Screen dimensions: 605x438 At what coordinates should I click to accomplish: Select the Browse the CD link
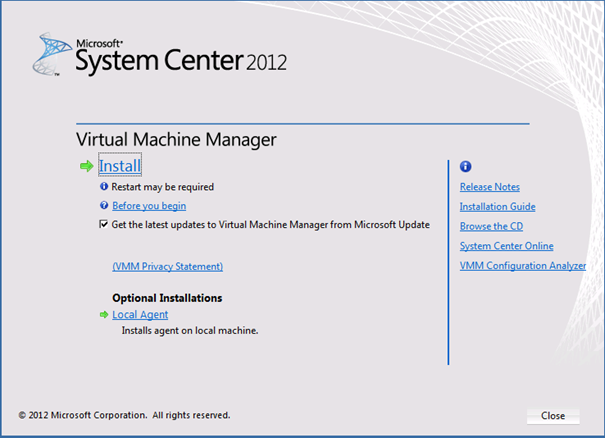point(491,226)
